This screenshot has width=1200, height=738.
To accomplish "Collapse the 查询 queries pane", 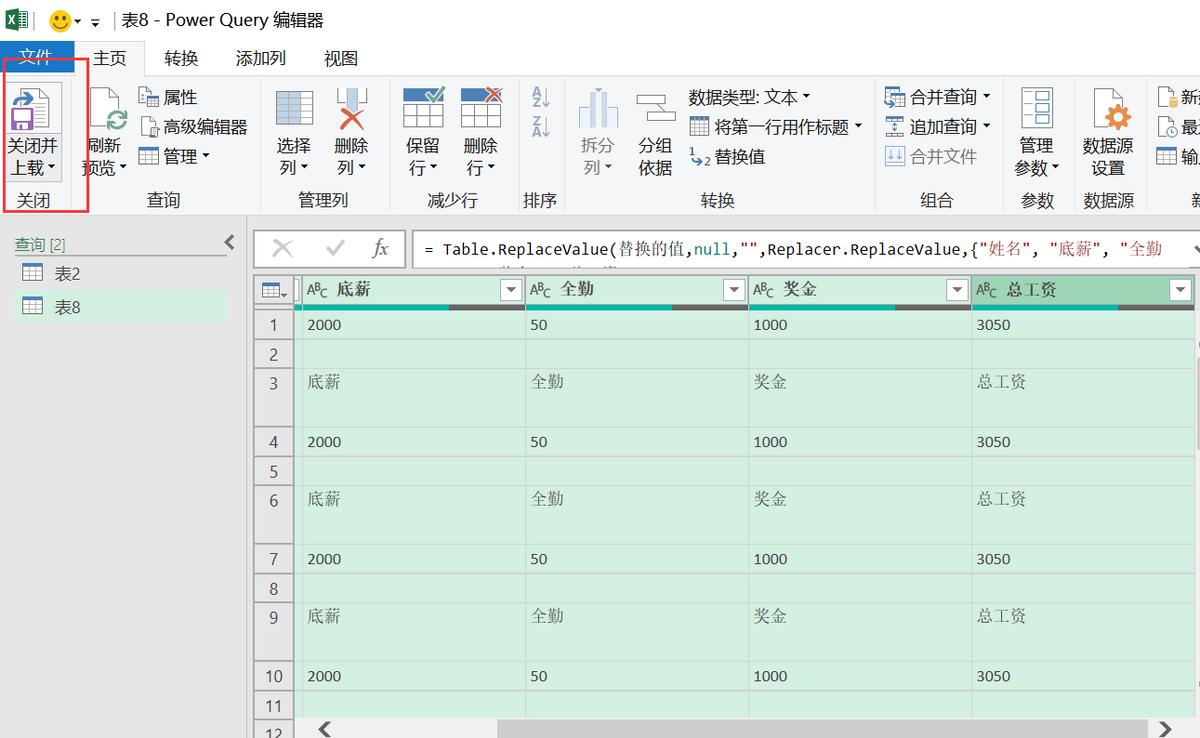I will [229, 241].
